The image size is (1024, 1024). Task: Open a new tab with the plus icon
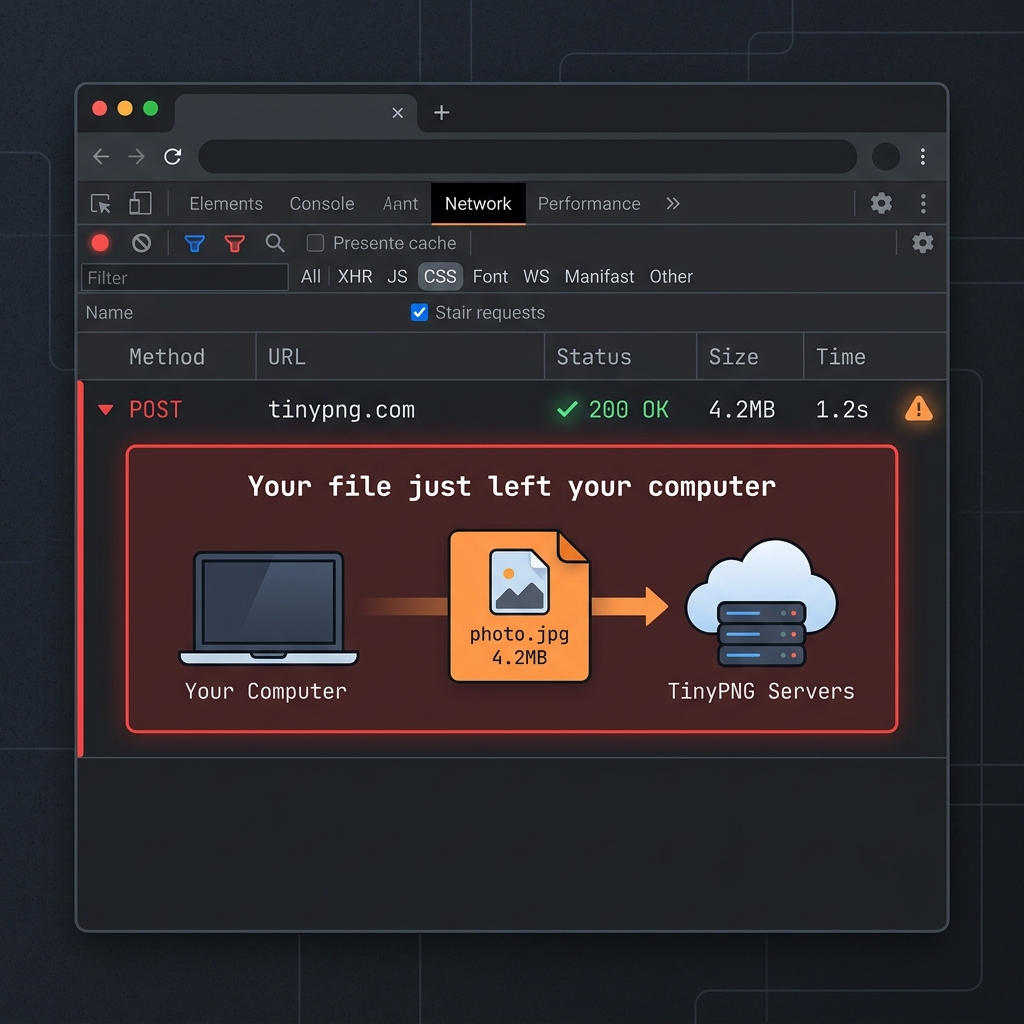(x=441, y=112)
